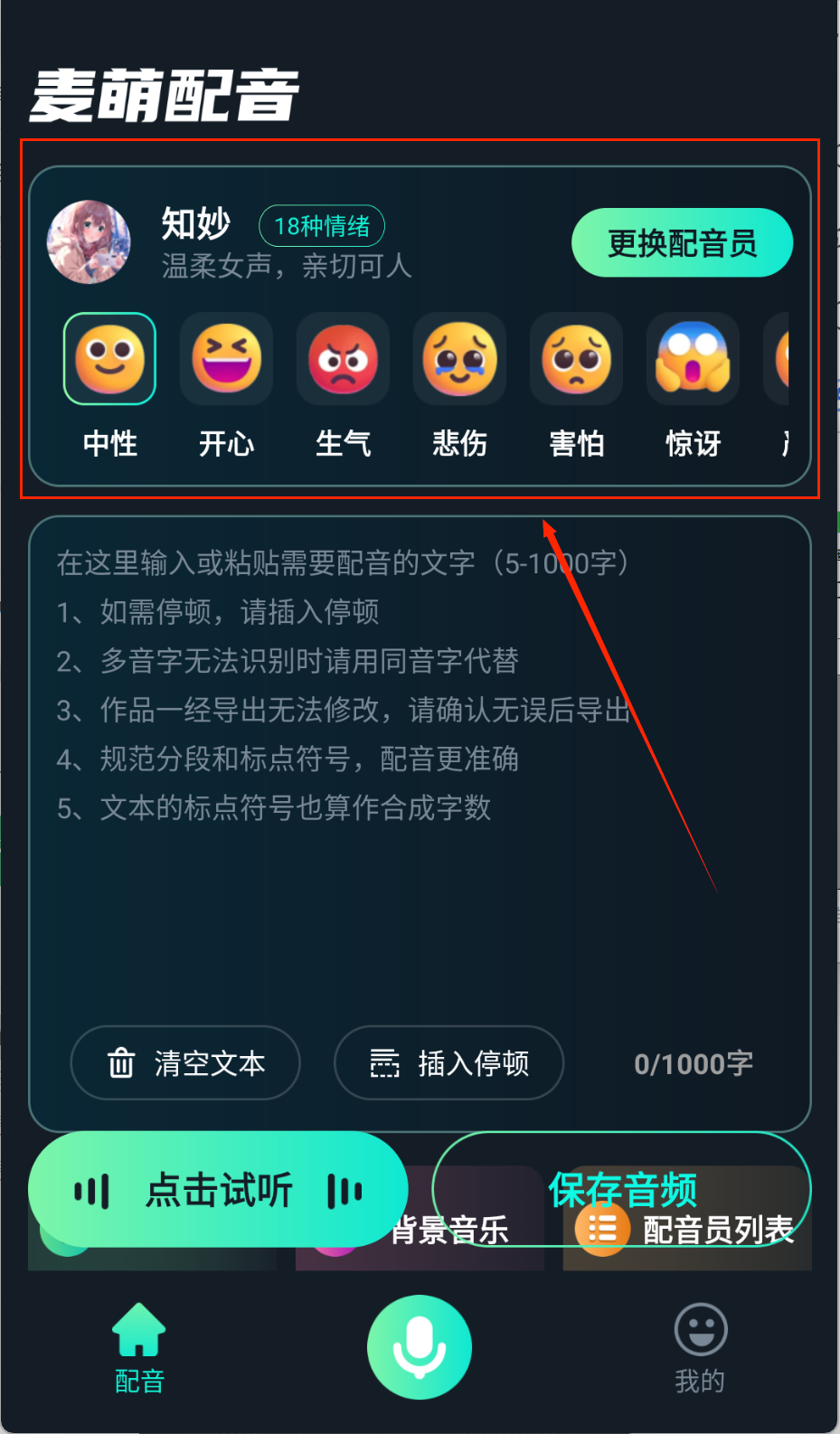
Task: Open the 我的 profile tab
Action: click(x=700, y=1348)
